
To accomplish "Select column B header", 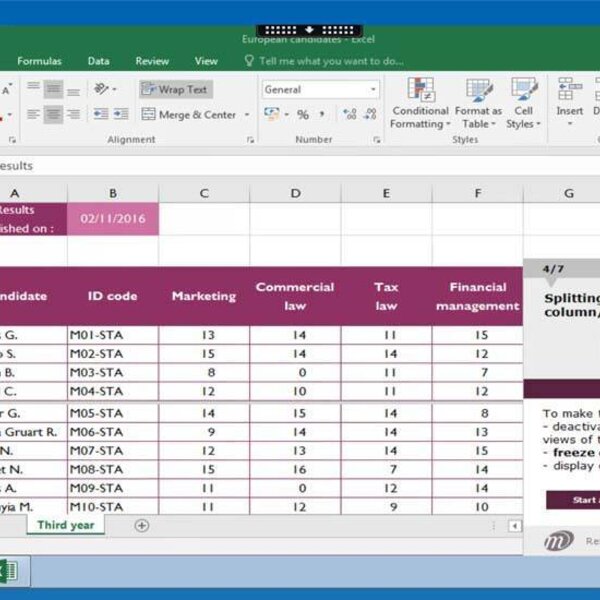I will [x=113, y=193].
